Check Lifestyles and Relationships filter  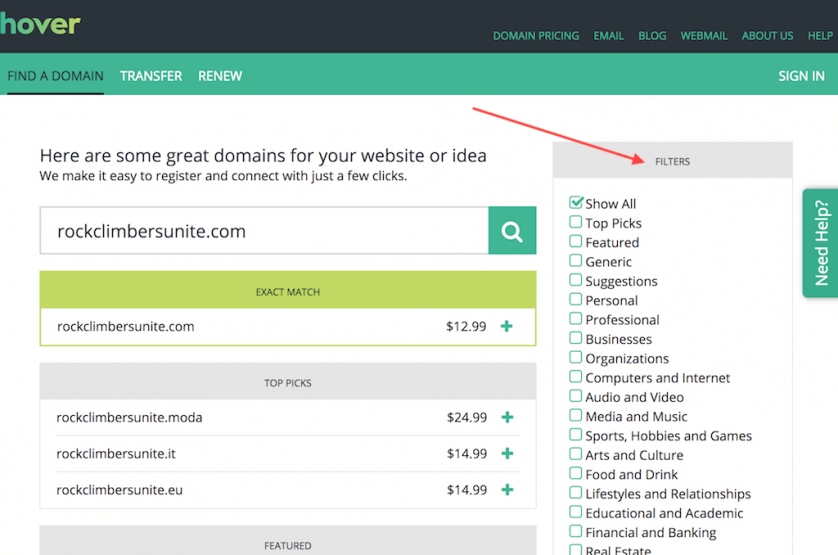(x=576, y=492)
